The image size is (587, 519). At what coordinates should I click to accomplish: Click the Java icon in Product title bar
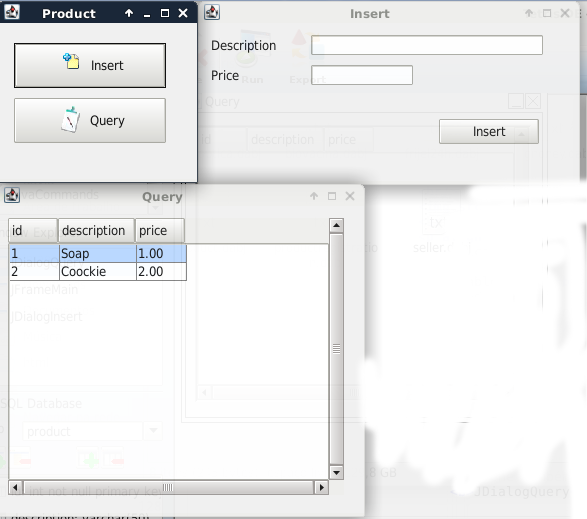(x=12, y=12)
